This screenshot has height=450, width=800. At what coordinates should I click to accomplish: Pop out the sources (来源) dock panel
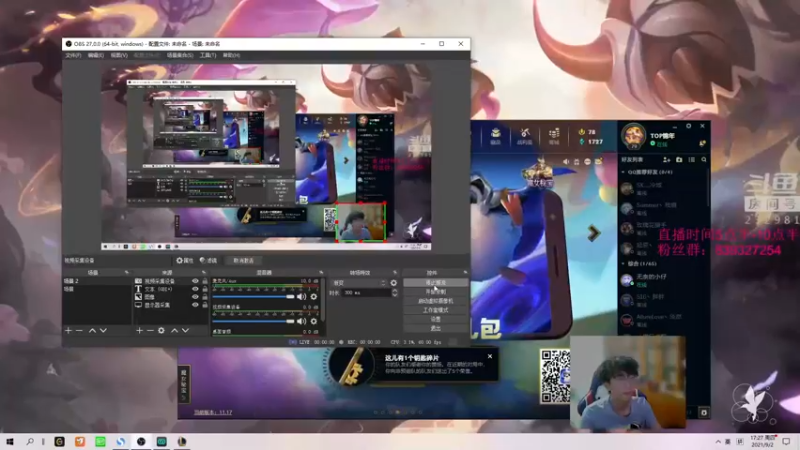[204, 272]
